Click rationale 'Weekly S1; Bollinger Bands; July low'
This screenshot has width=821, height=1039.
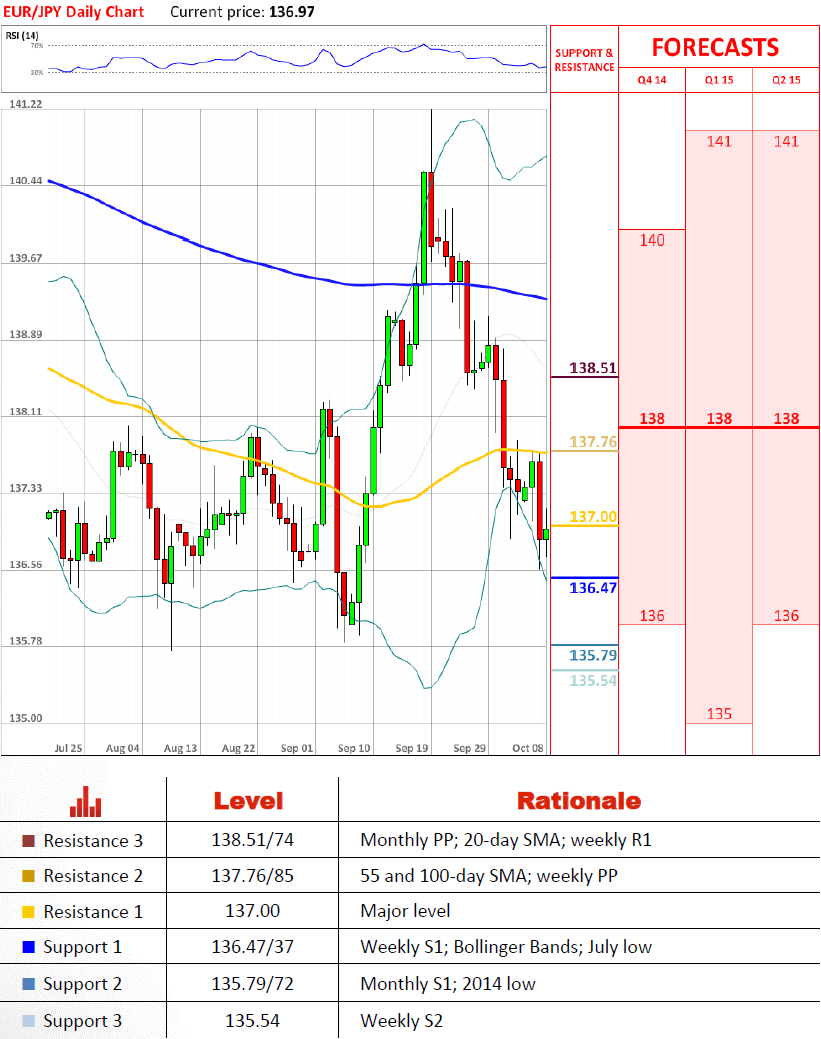(506, 948)
